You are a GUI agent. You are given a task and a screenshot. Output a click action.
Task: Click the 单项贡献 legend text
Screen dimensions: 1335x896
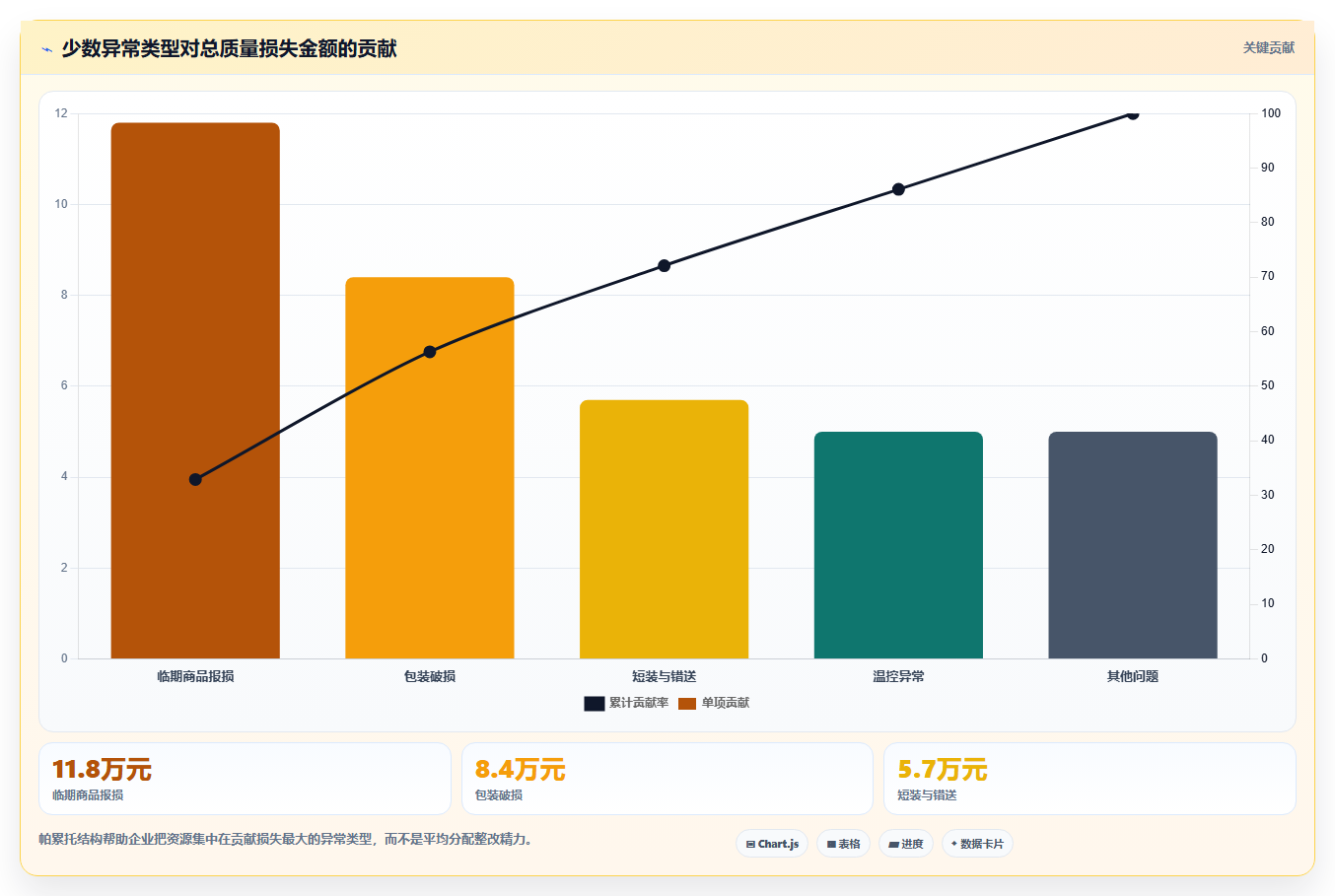pos(726,703)
